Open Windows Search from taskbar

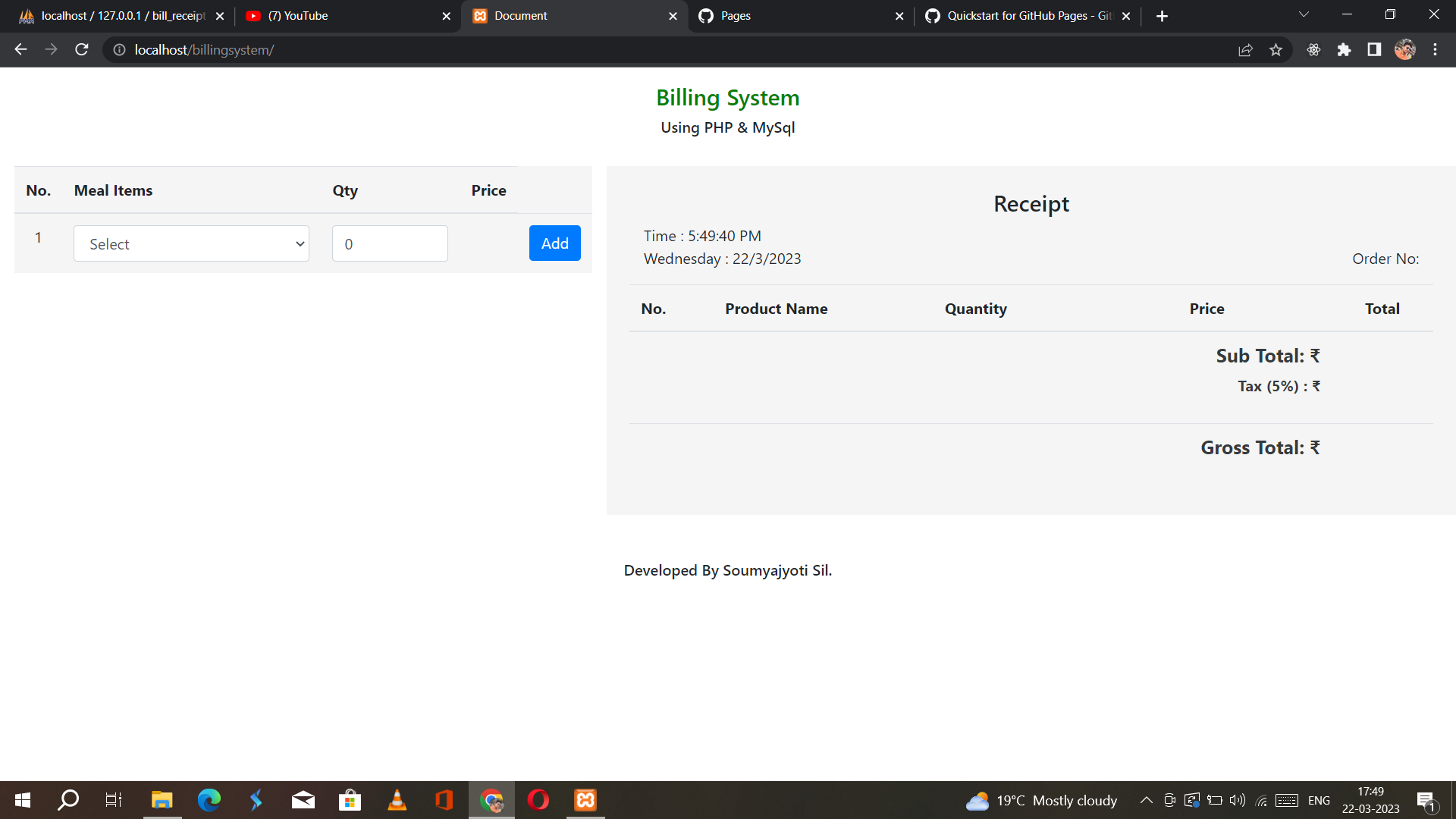(x=67, y=799)
